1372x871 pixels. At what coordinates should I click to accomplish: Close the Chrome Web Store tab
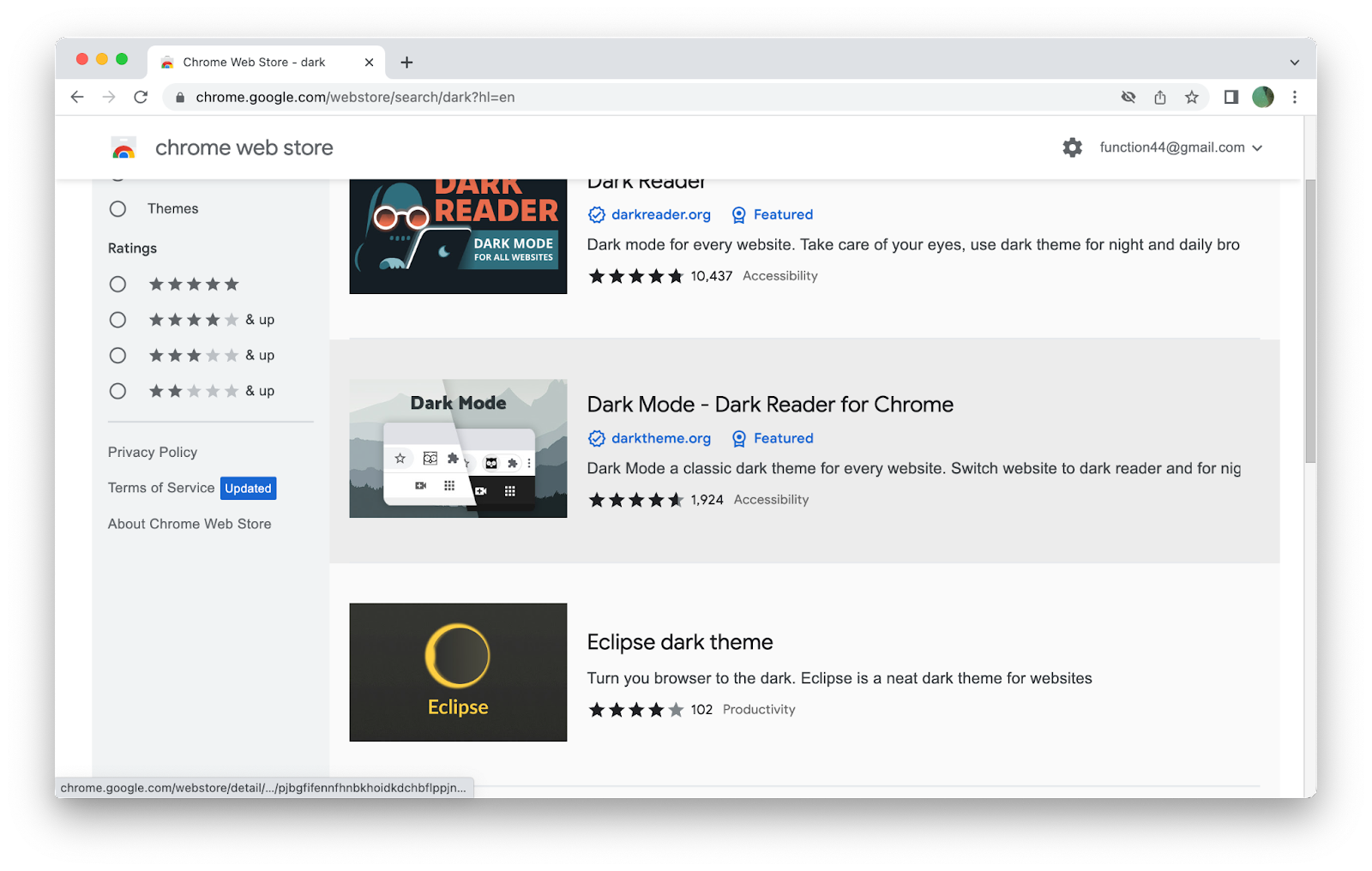[369, 62]
